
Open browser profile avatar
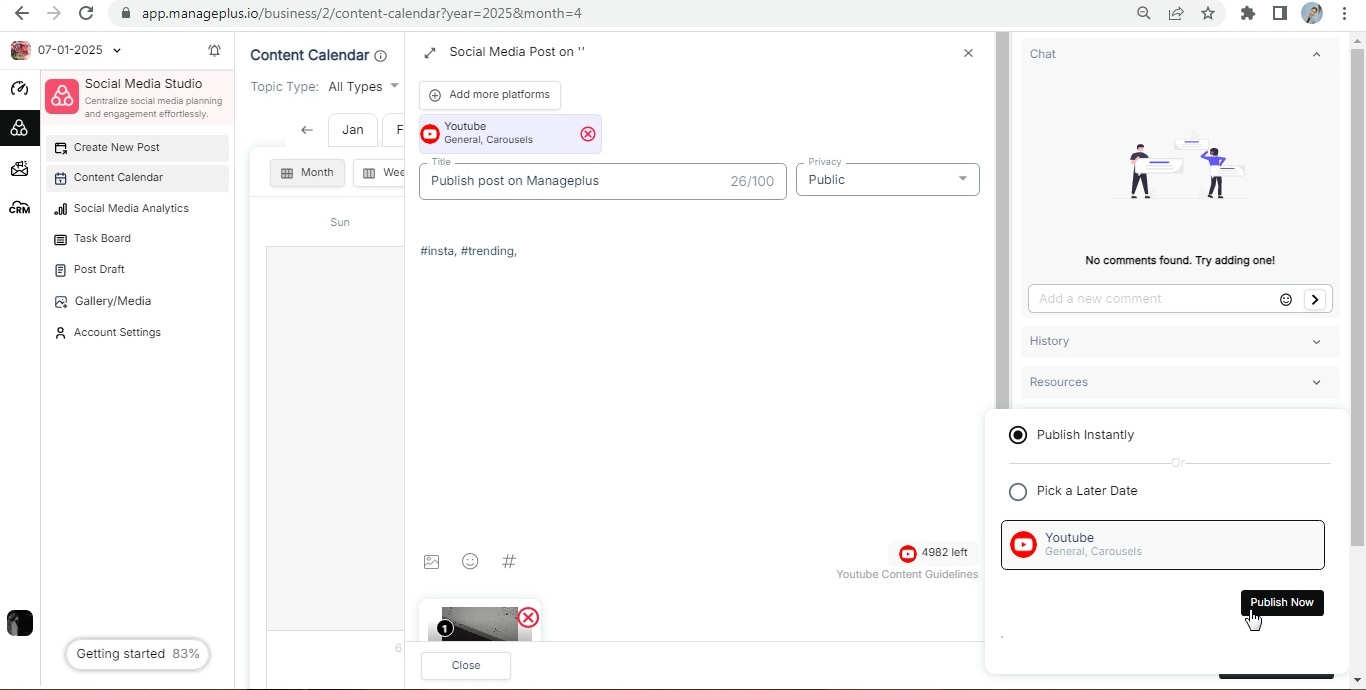pyautogui.click(x=1312, y=13)
